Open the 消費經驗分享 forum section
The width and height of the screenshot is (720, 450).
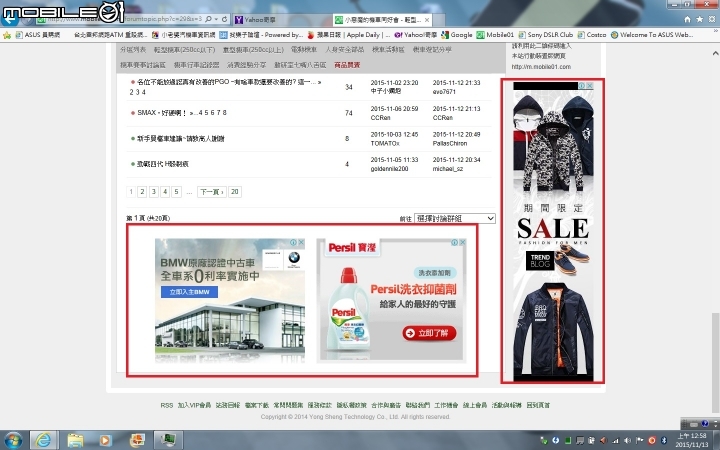click(x=247, y=65)
